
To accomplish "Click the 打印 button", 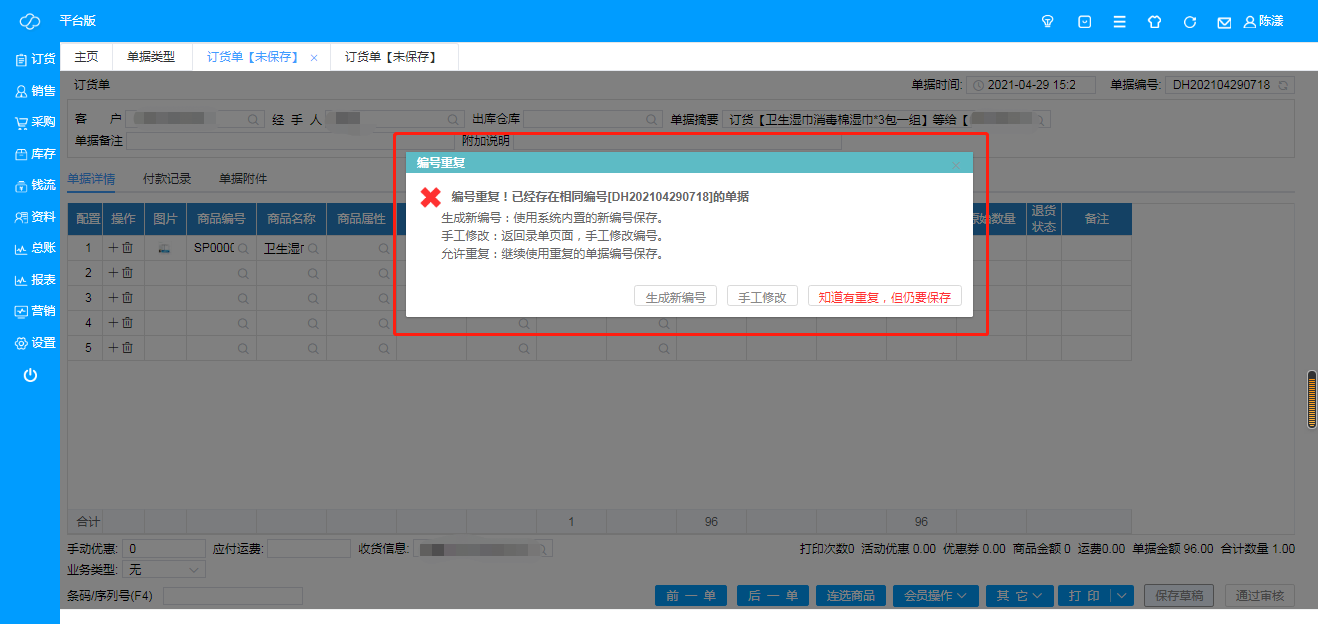I will (x=1085, y=596).
